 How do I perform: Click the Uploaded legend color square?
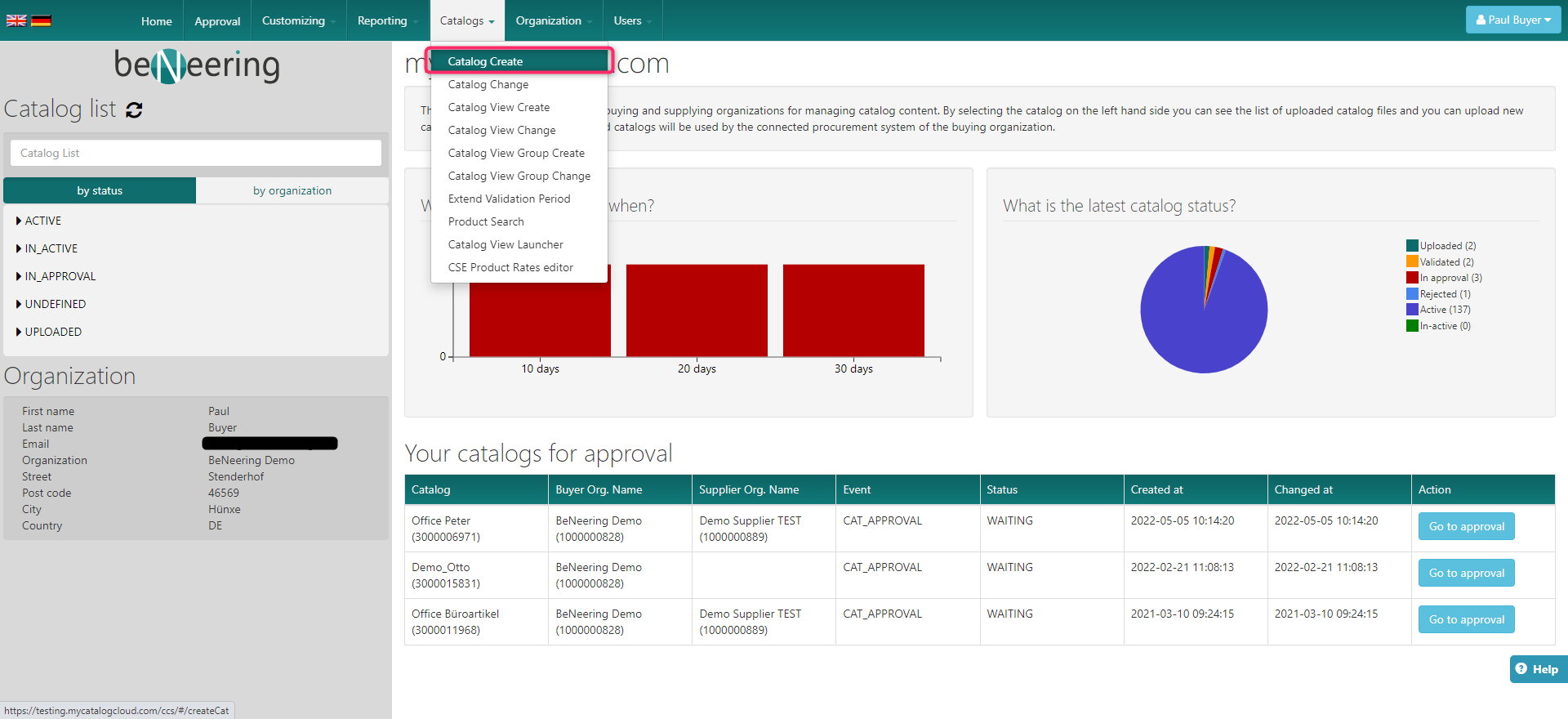pyautogui.click(x=1412, y=246)
